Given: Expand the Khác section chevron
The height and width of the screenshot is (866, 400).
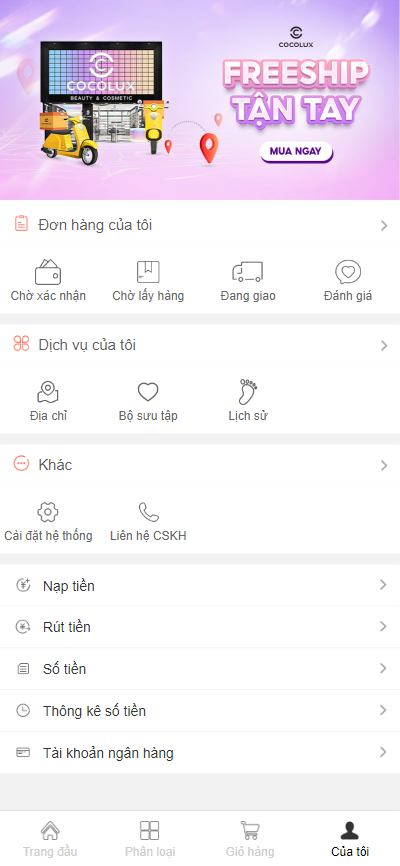Looking at the screenshot, I should [384, 466].
